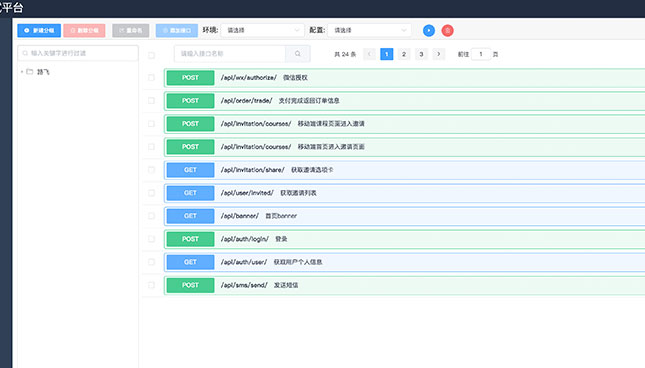
Task: Select page 1 in pagination
Action: point(387,54)
